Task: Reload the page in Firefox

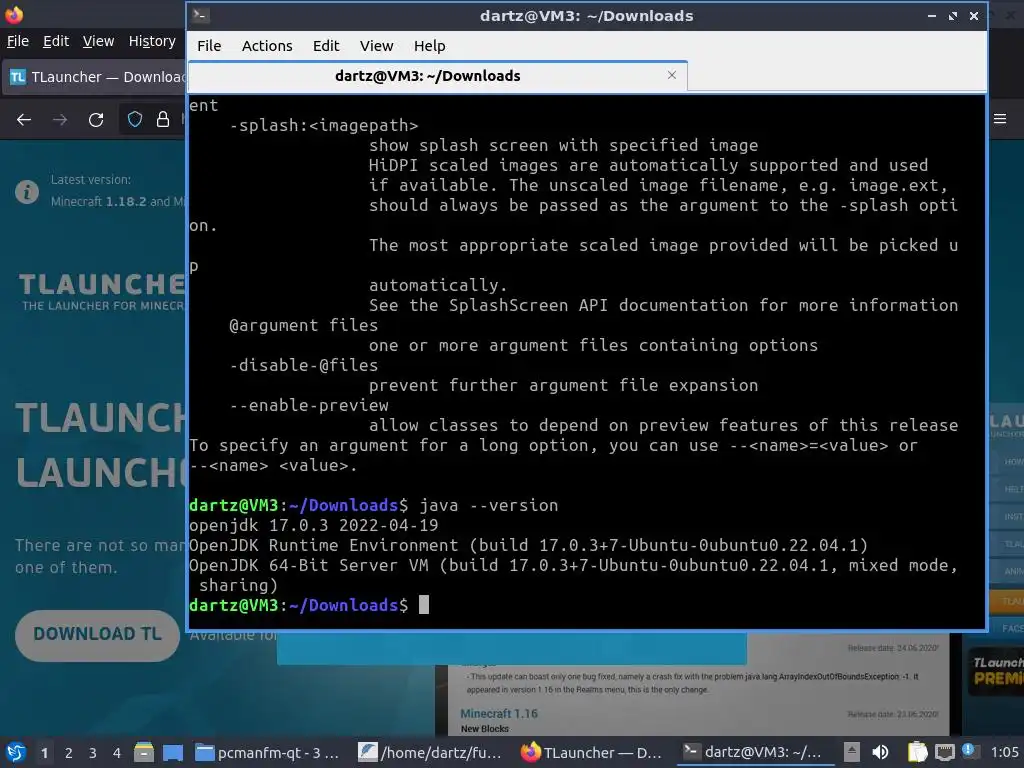Action: click(x=96, y=120)
